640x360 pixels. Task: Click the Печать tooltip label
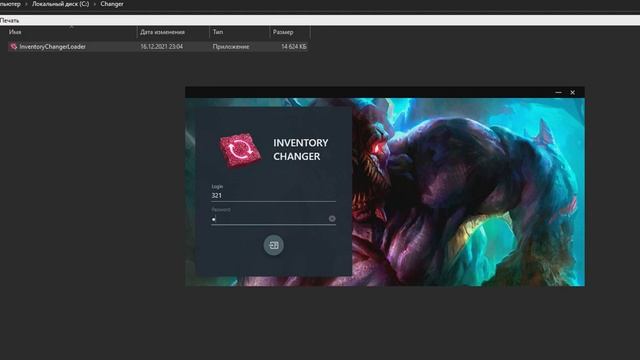(9, 20)
